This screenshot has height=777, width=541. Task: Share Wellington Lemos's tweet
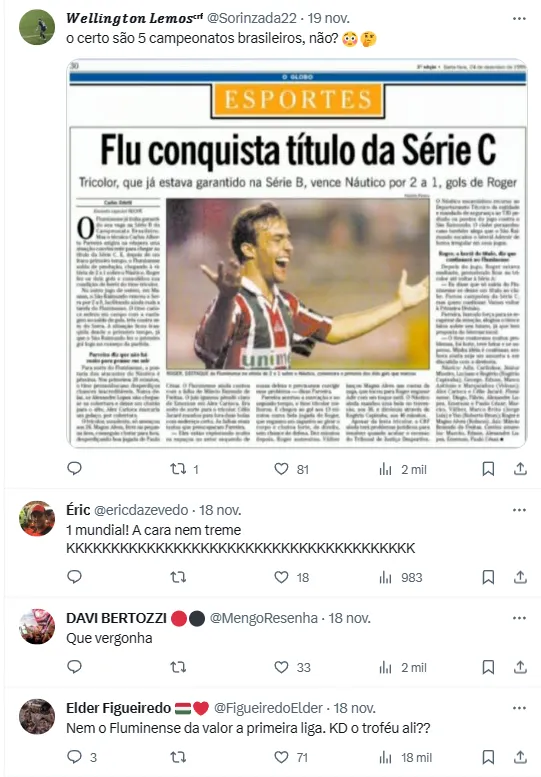[520, 469]
